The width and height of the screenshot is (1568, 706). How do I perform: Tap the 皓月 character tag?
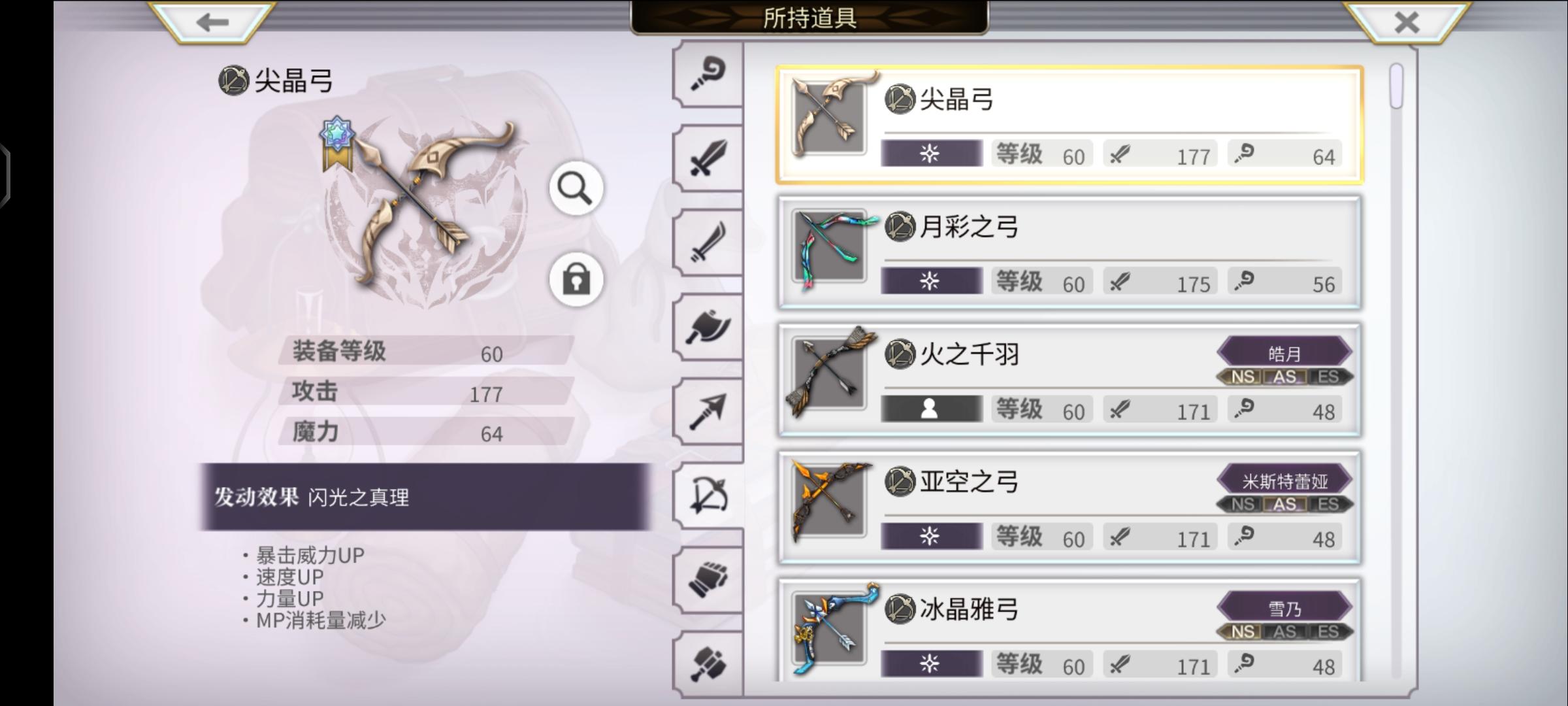point(1284,354)
